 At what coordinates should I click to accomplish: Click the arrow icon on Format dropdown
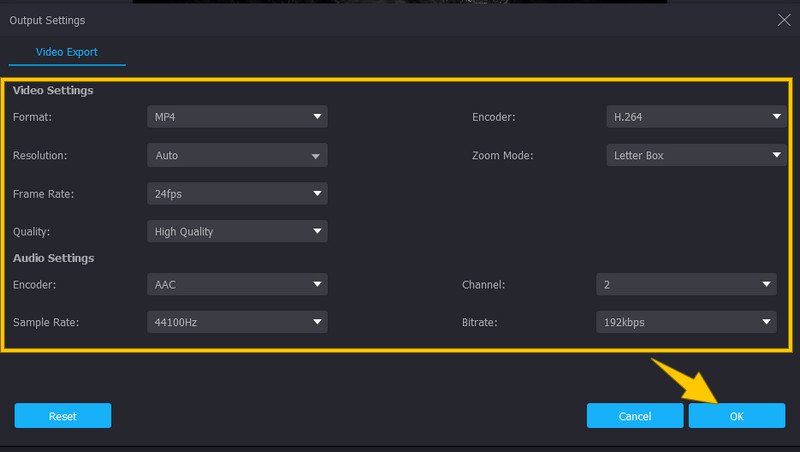pos(317,117)
